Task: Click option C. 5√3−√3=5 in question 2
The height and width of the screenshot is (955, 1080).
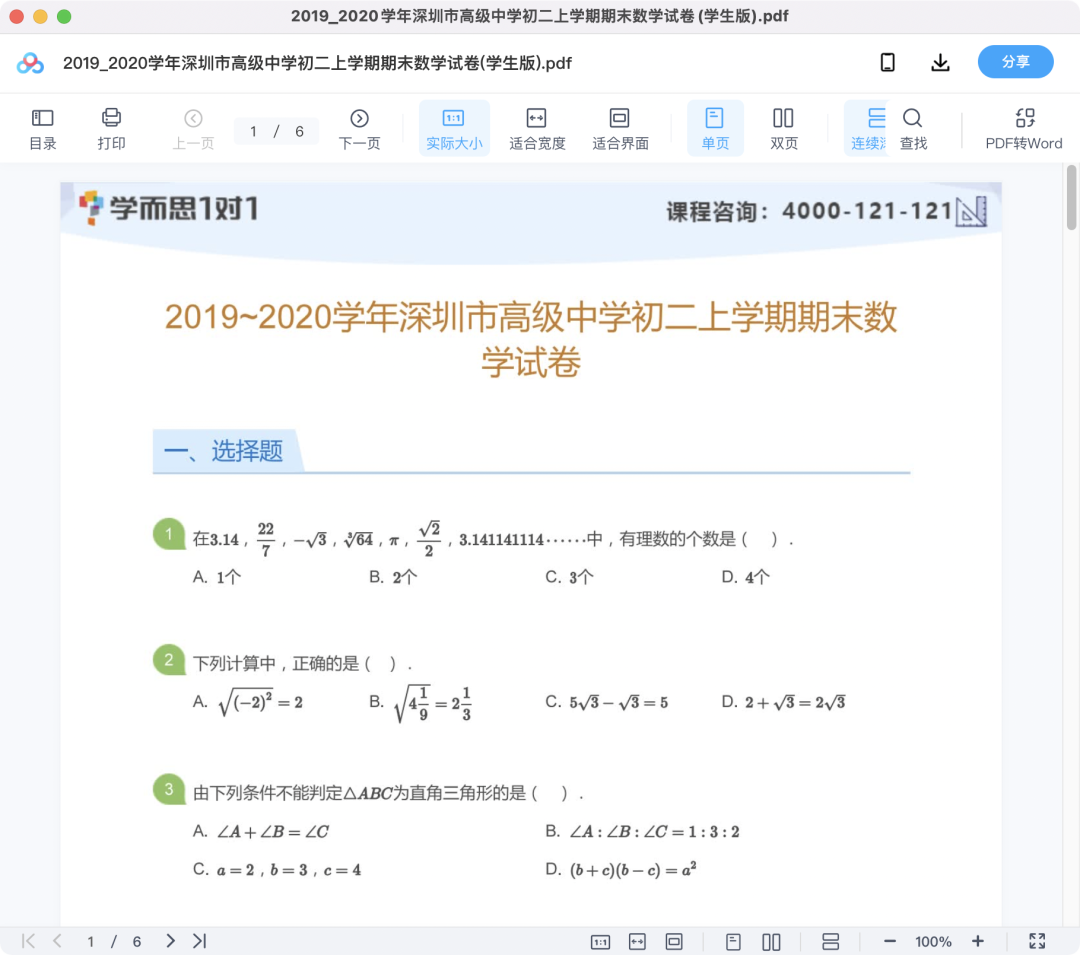Action: pos(607,702)
